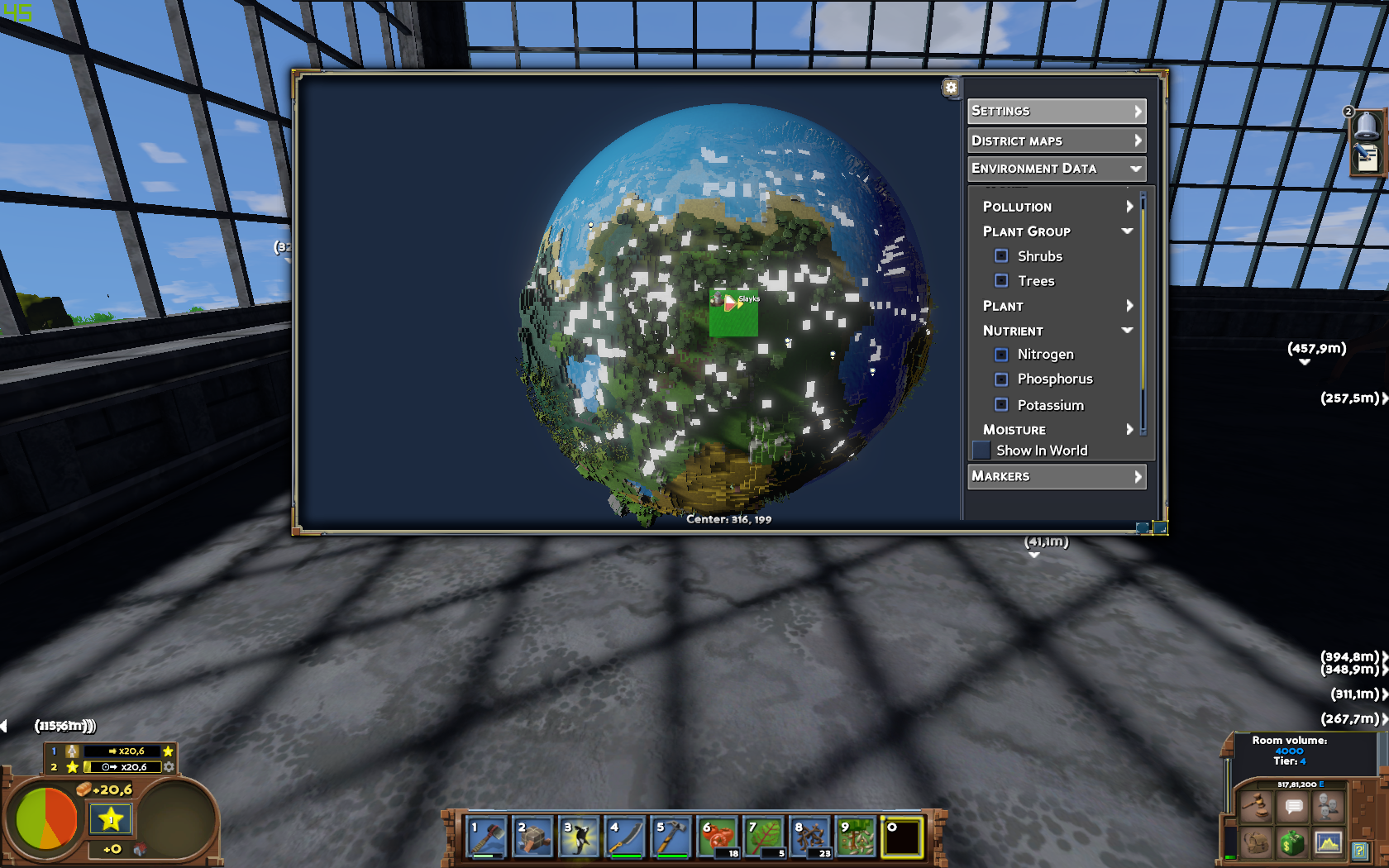This screenshot has height=868, width=1389.
Task: Open the objectives document icon below the bell
Action: (1366, 157)
